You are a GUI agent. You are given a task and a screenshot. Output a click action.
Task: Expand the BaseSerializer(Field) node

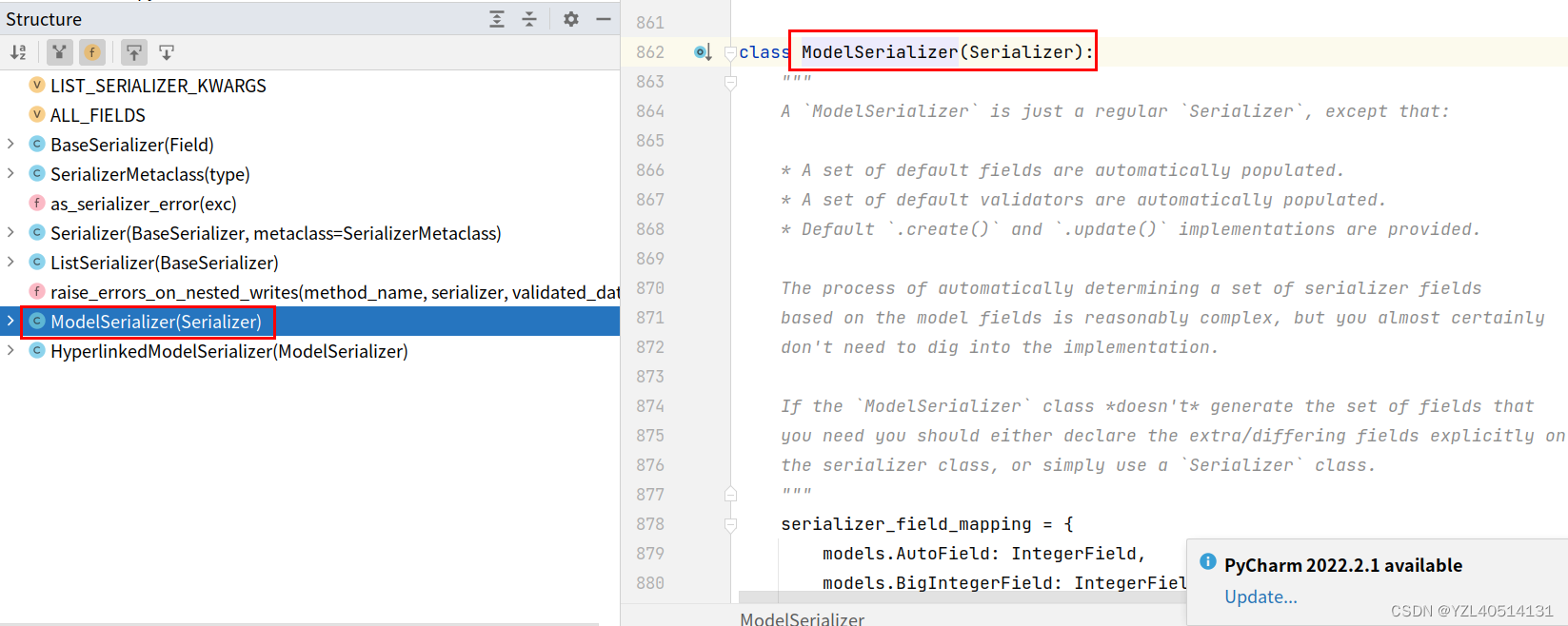(10, 145)
